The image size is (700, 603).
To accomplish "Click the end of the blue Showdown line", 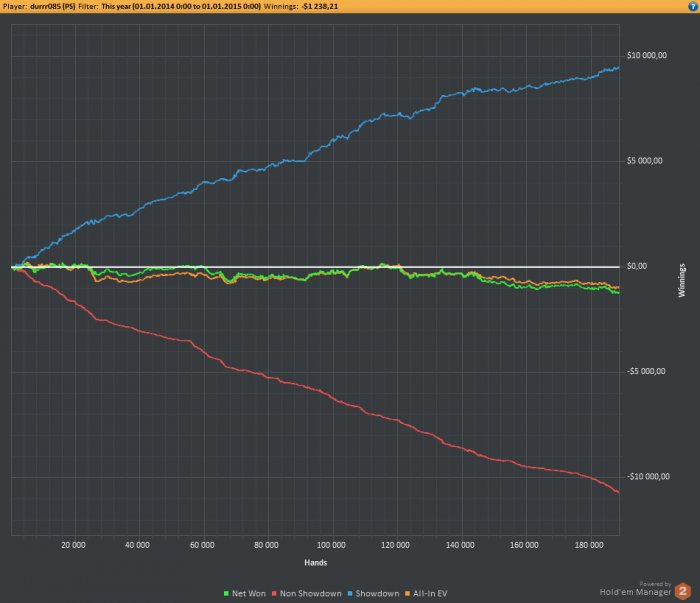I will (618, 67).
